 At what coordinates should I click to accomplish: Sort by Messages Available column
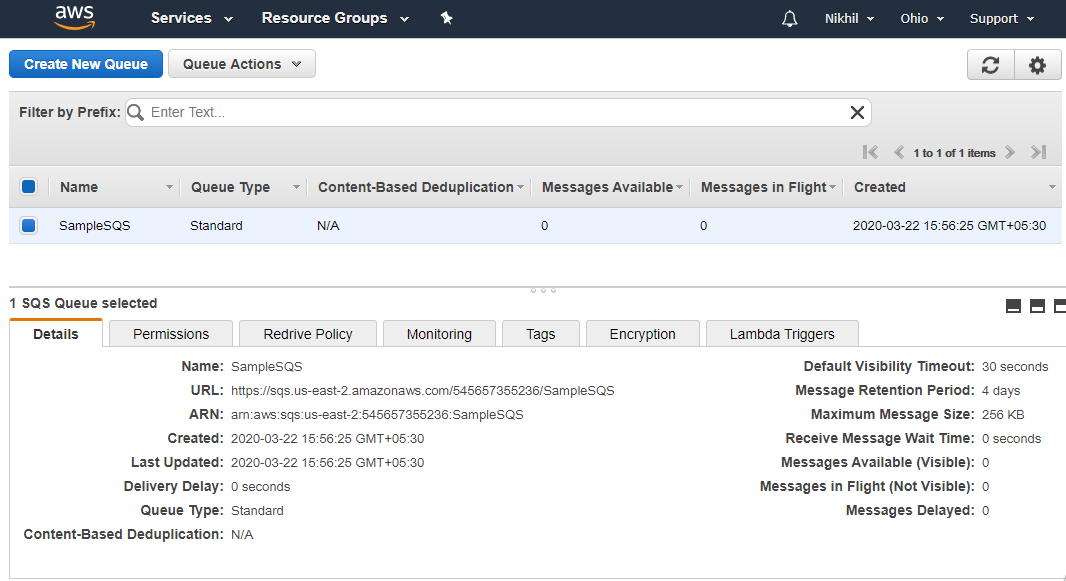[x=611, y=187]
